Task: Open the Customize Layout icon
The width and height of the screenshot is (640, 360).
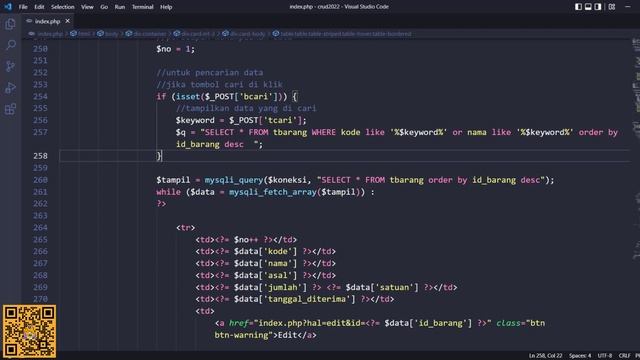Action: [612, 7]
